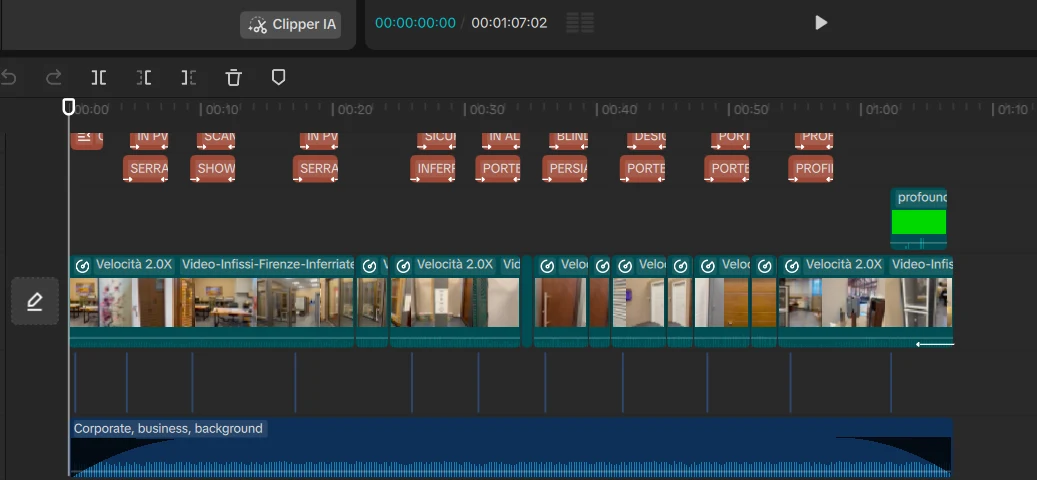Image resolution: width=1037 pixels, height=480 pixels.
Task: Select the text clip at timeline start
Action: click(87, 140)
